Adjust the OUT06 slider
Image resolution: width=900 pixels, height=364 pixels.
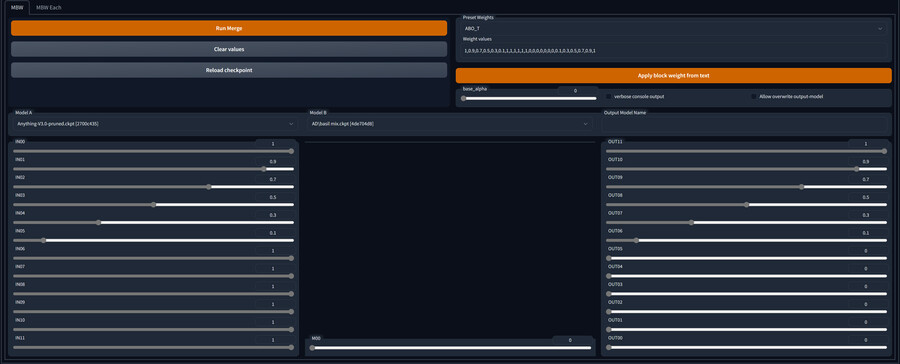(747, 240)
